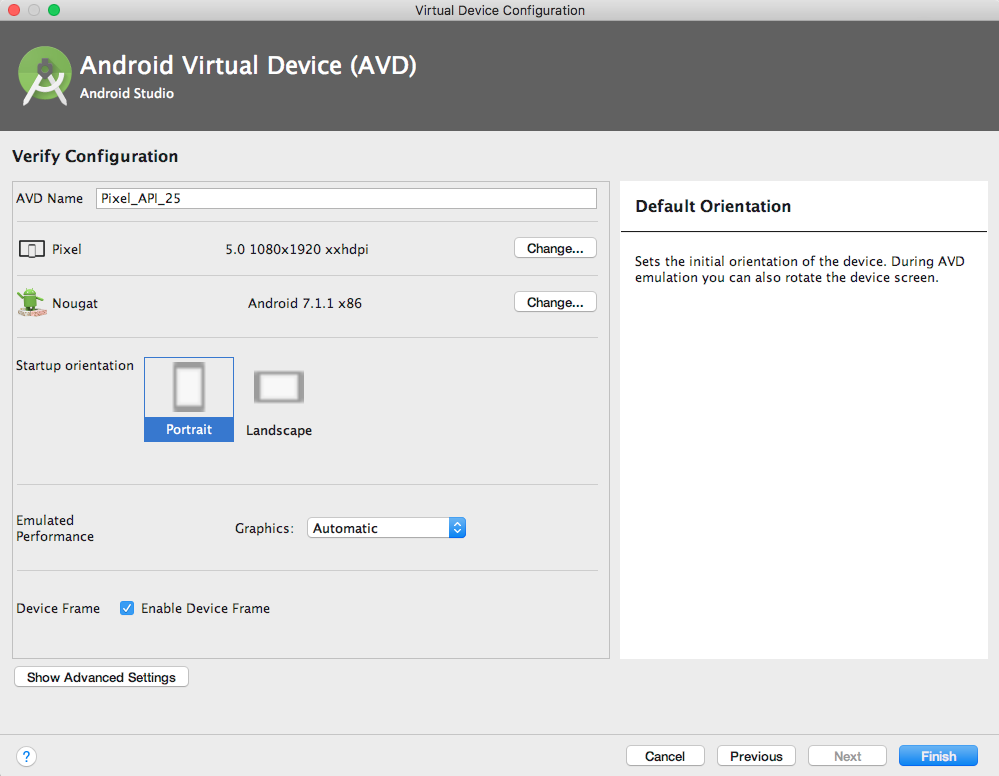Open the Graphics Automatic dropdown
This screenshot has height=776, width=999.
pyautogui.click(x=386, y=528)
